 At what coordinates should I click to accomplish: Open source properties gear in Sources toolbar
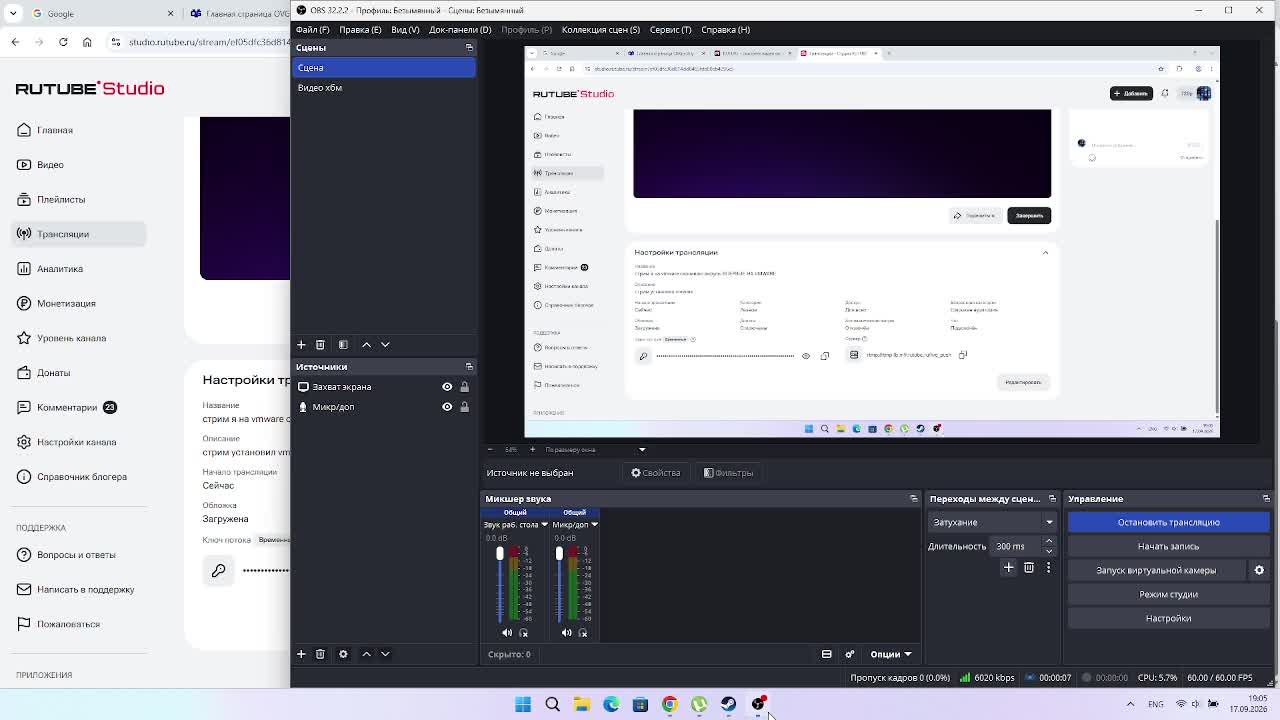tap(343, 654)
